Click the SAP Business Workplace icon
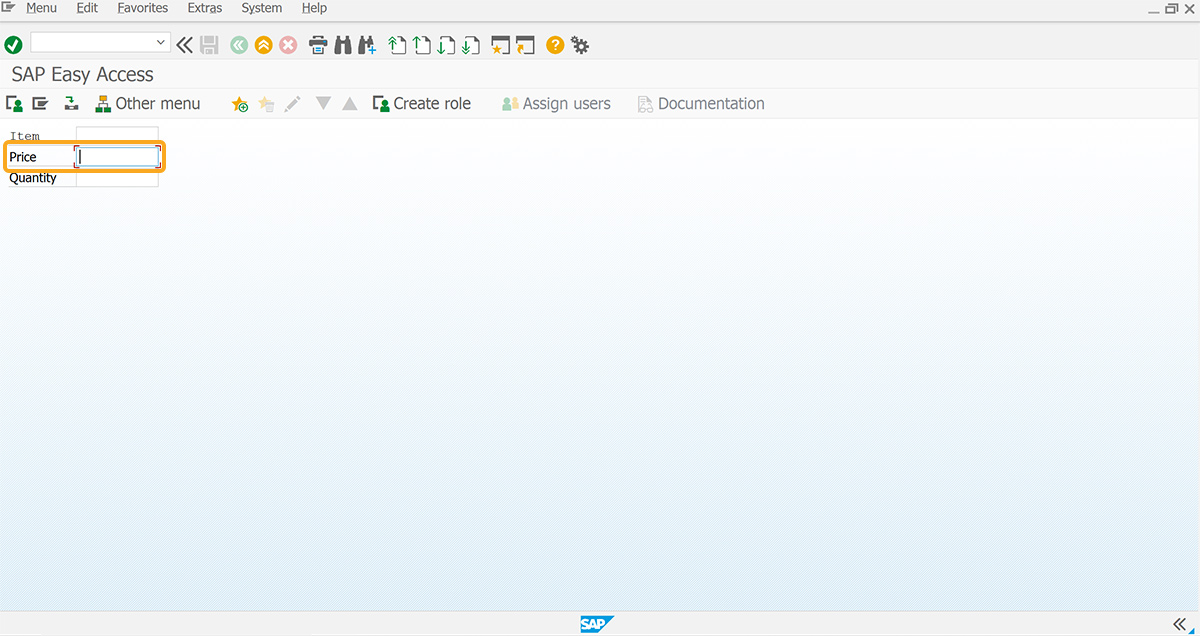 point(71,103)
